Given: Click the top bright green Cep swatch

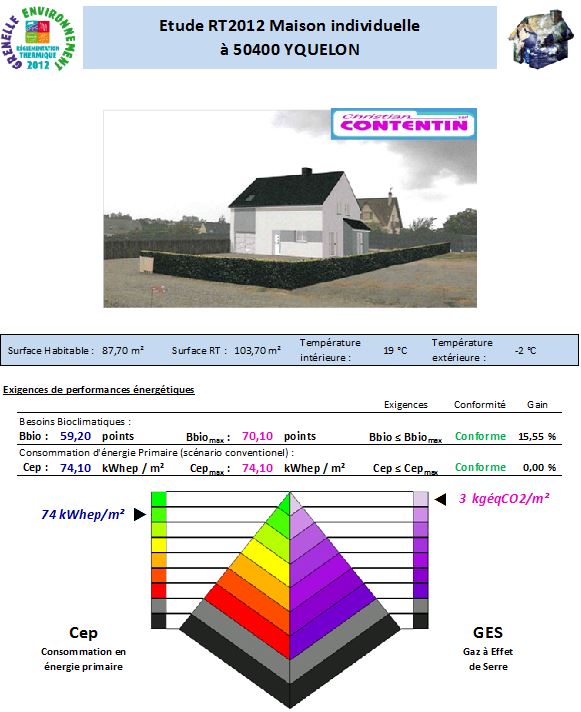Looking at the screenshot, I should click(159, 499).
